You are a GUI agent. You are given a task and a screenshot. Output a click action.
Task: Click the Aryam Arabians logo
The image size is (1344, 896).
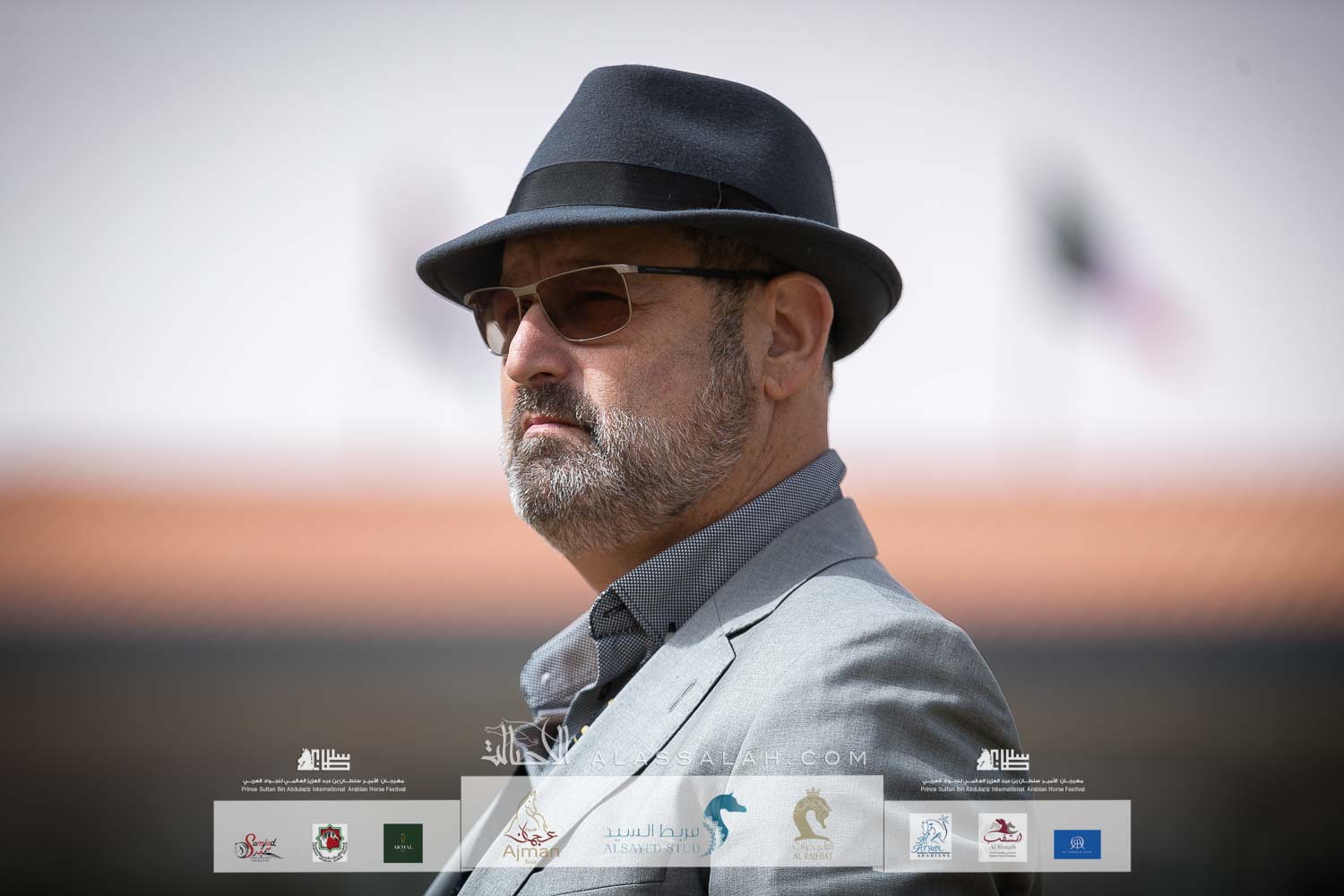(930, 837)
